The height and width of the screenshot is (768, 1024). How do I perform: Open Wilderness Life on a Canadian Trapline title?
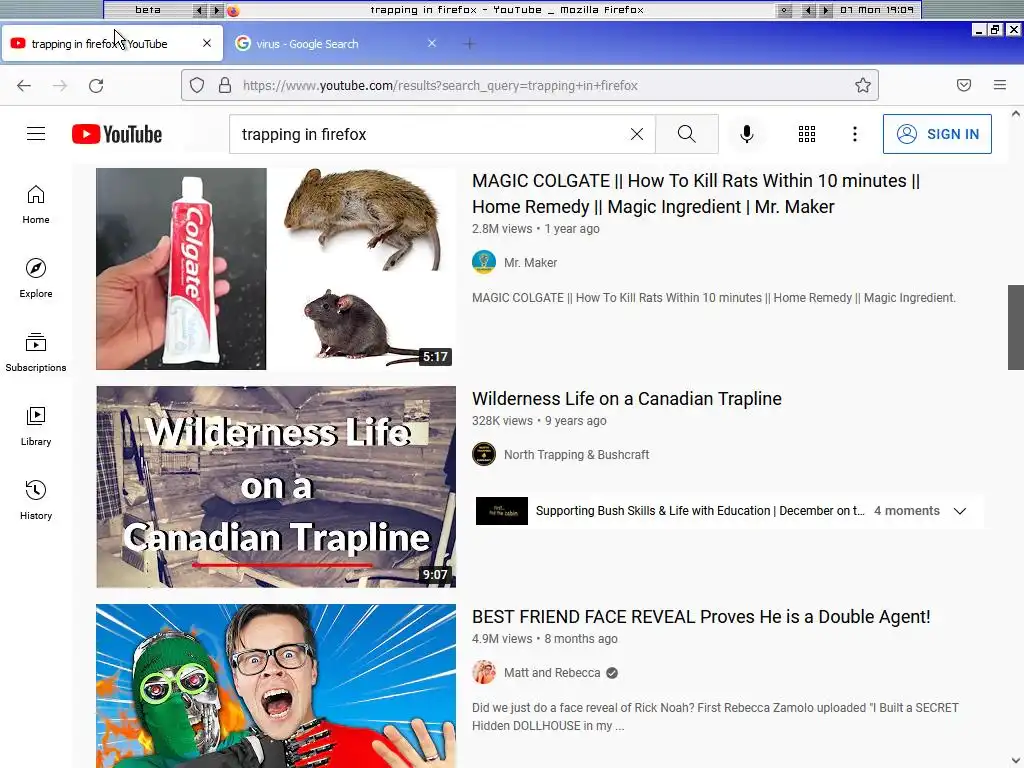tap(627, 398)
